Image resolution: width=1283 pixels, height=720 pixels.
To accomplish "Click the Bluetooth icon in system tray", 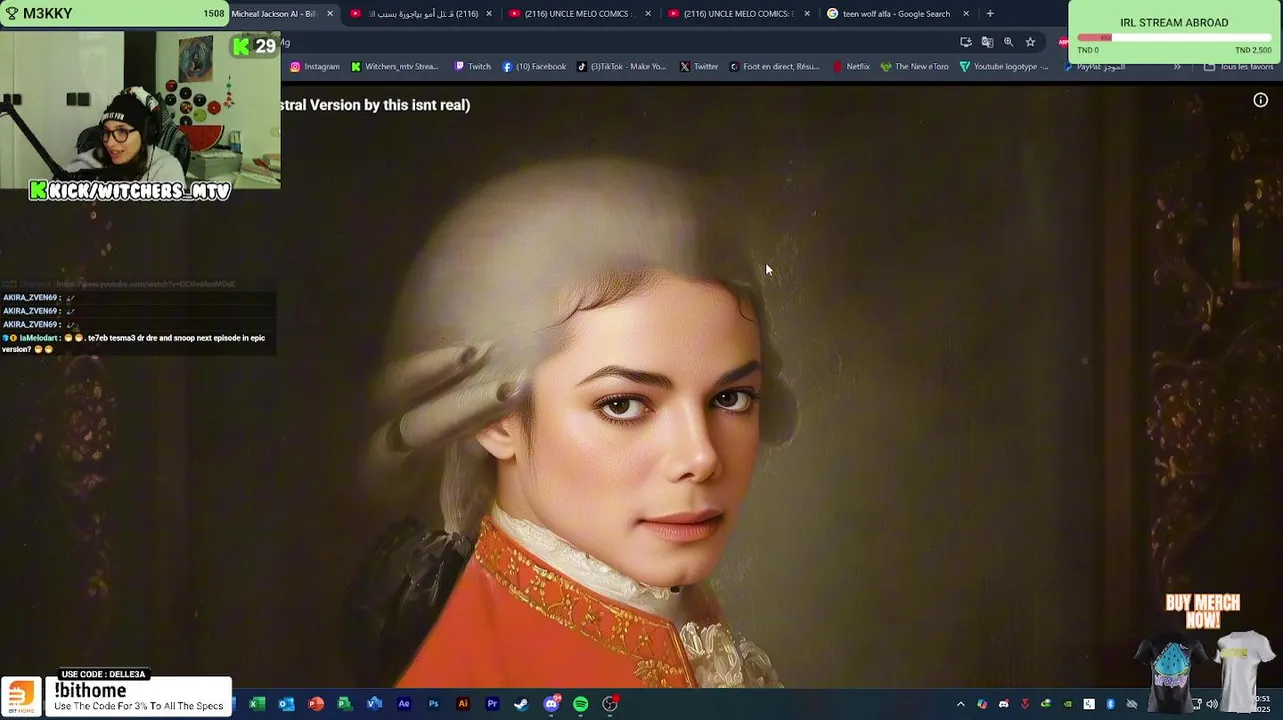I will point(1110,704).
